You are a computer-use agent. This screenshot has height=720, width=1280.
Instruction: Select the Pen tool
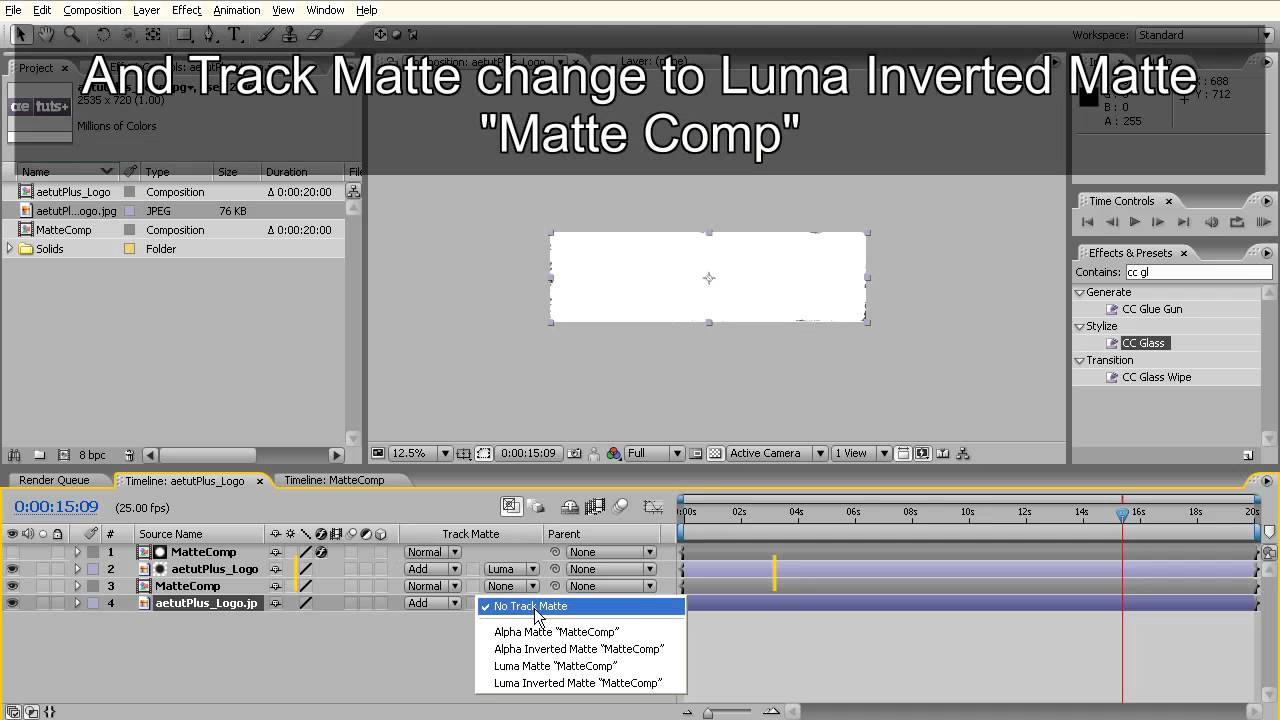pos(209,34)
